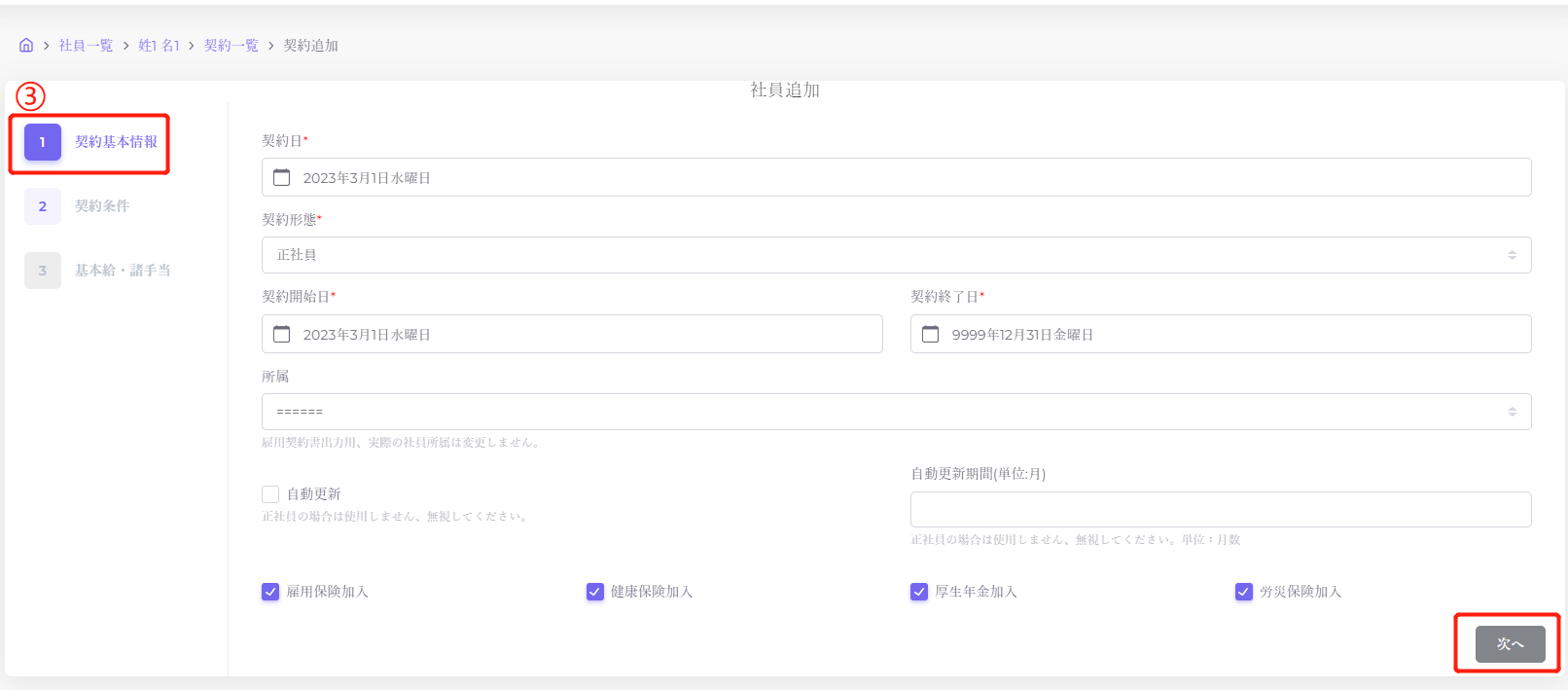Open calendar icon for 契約開始日
Image resolution: width=1568 pixels, height=690 pixels.
click(282, 334)
